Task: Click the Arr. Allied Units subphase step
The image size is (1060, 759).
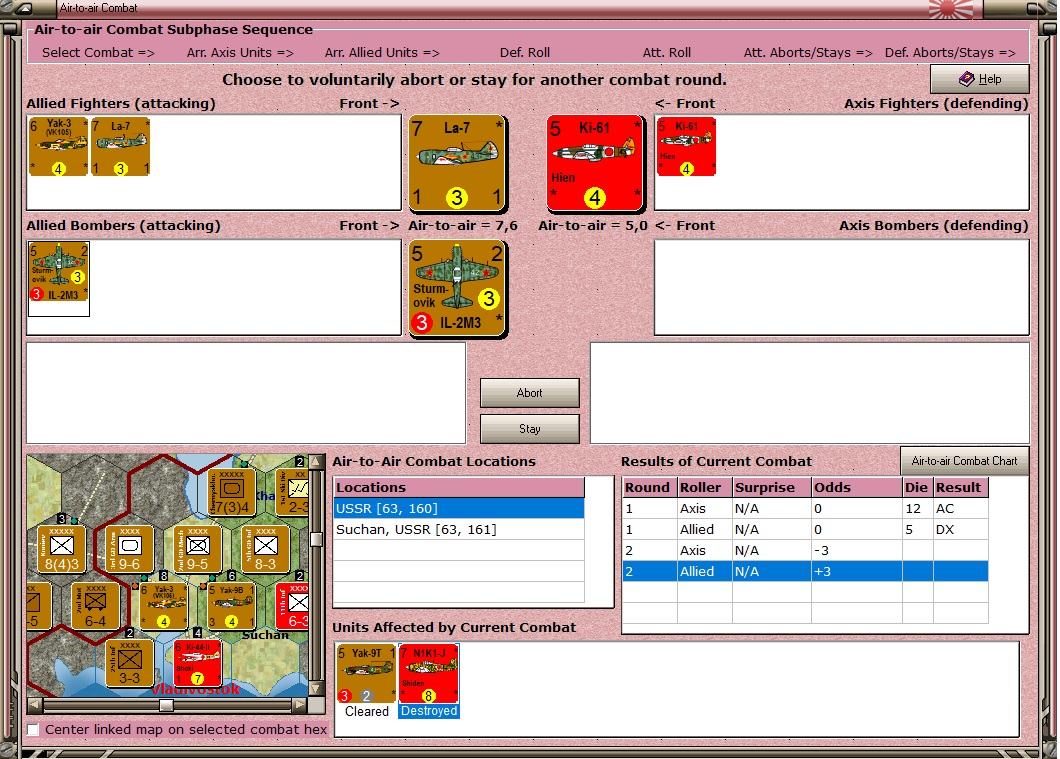Action: 382,52
